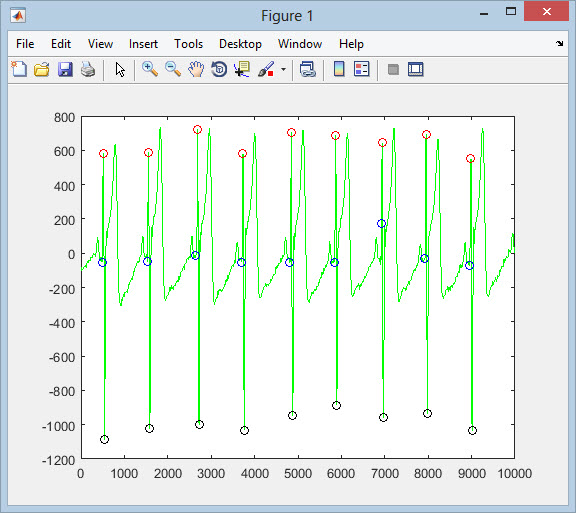Open the Insert menu
Viewport: 576px width, 513px height.
(143, 44)
